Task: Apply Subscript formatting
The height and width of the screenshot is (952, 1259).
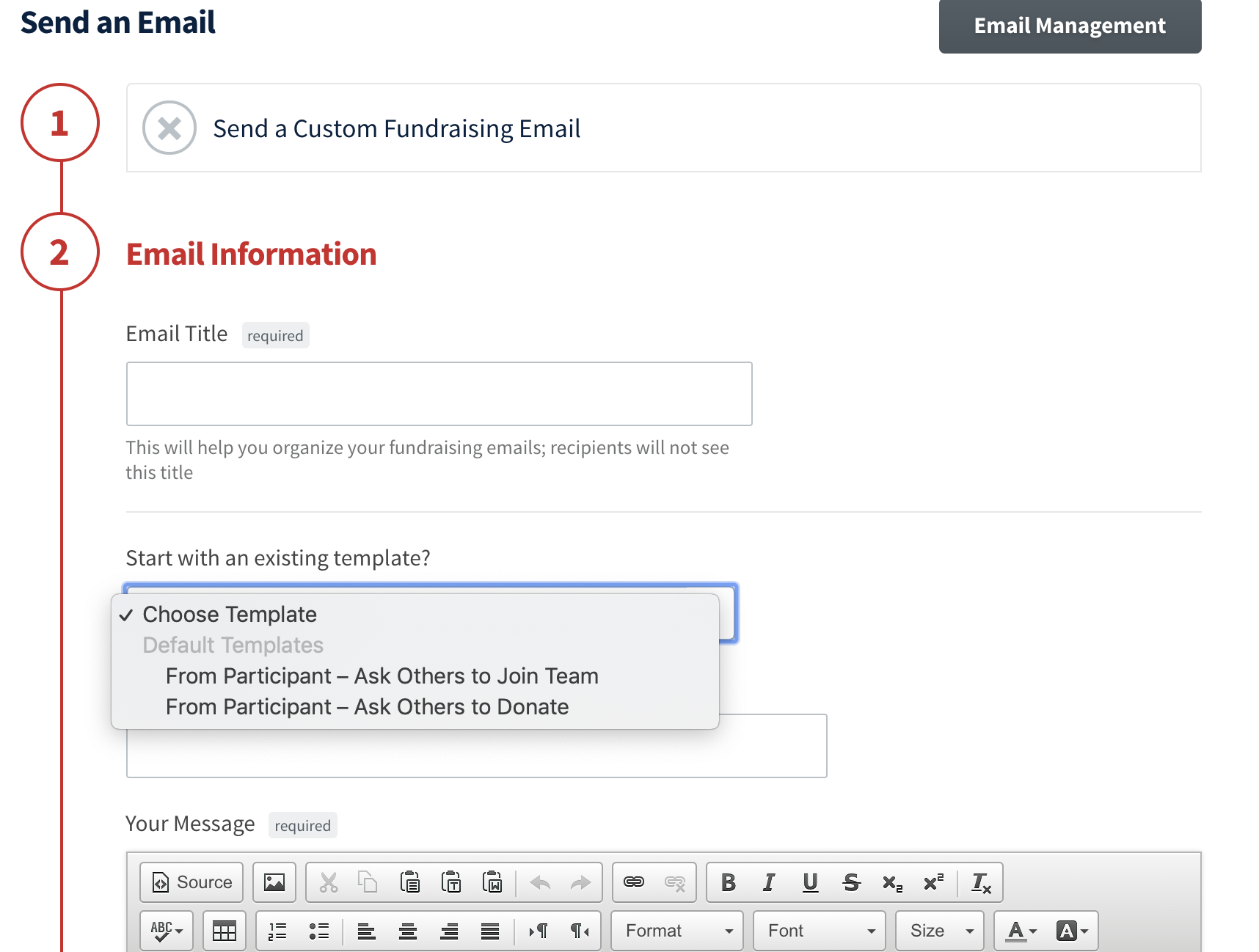Action: click(x=892, y=882)
